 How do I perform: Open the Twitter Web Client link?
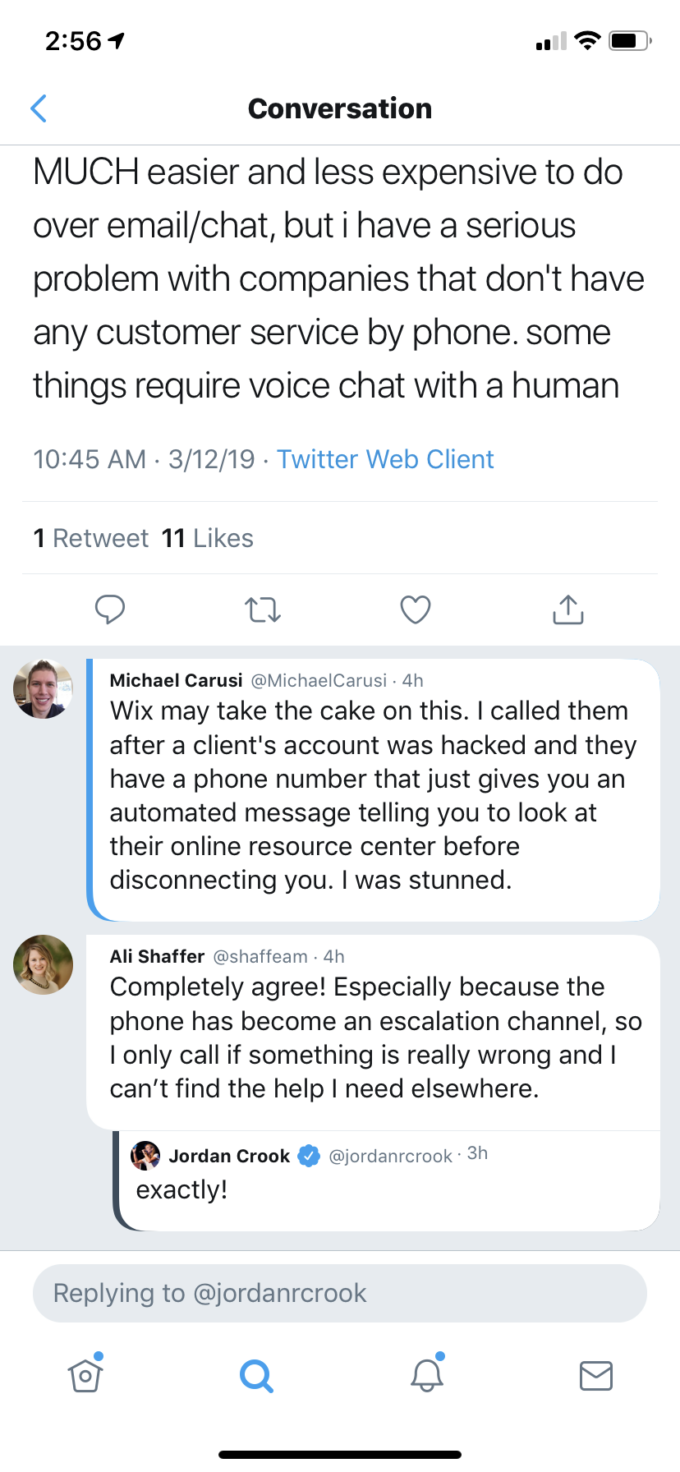click(x=385, y=459)
